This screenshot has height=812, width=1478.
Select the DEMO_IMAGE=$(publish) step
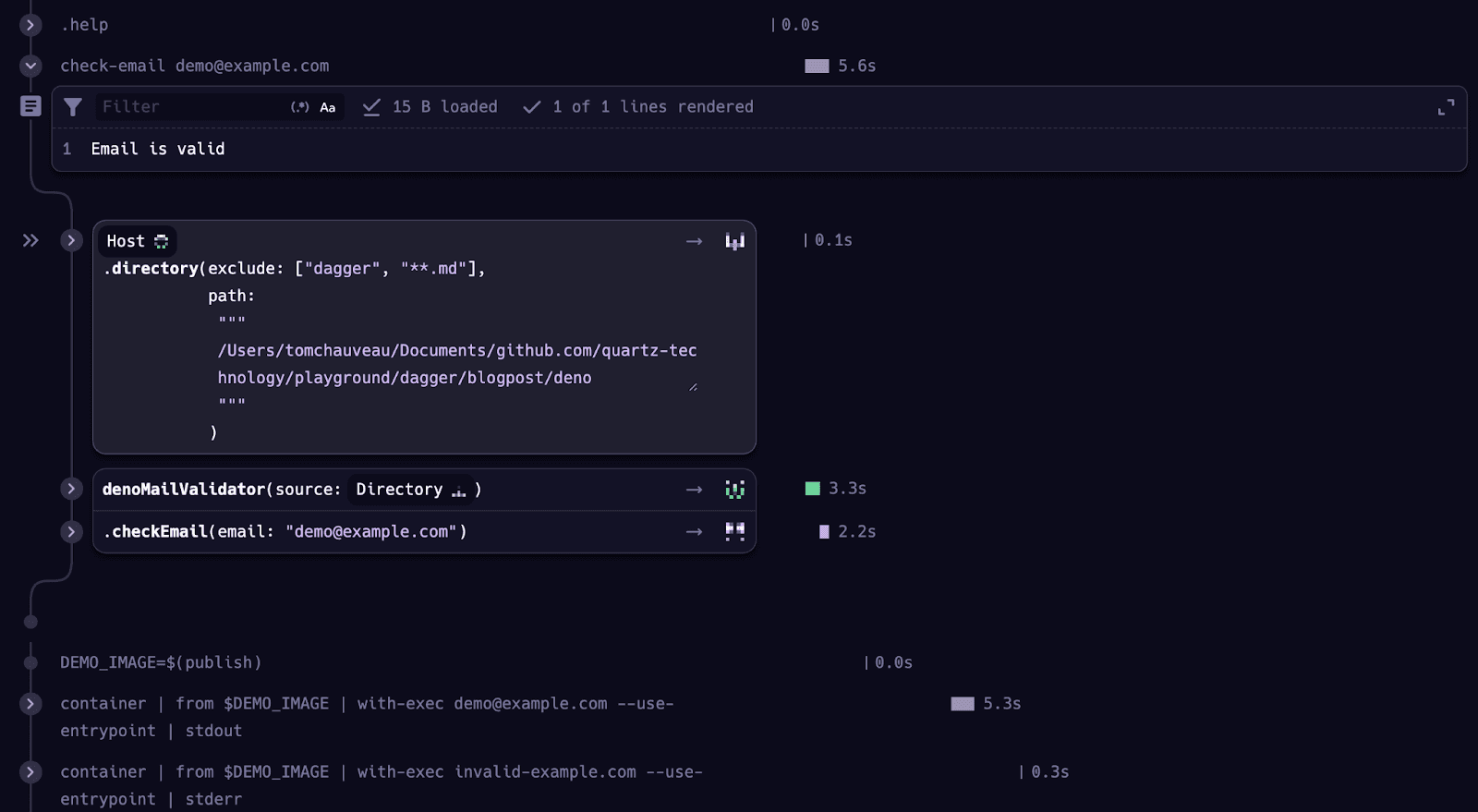[161, 662]
